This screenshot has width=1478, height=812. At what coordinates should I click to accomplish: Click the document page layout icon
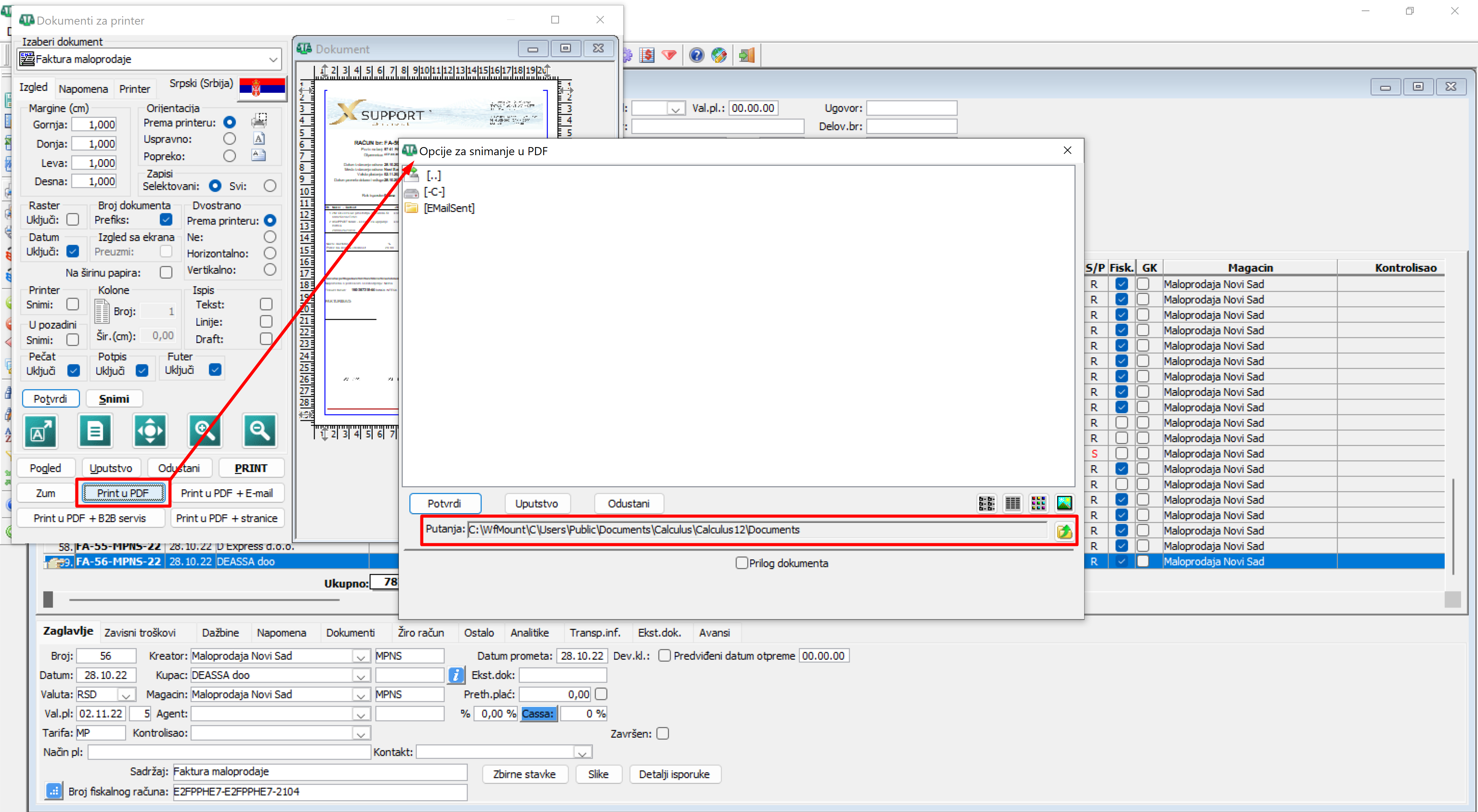point(95,430)
